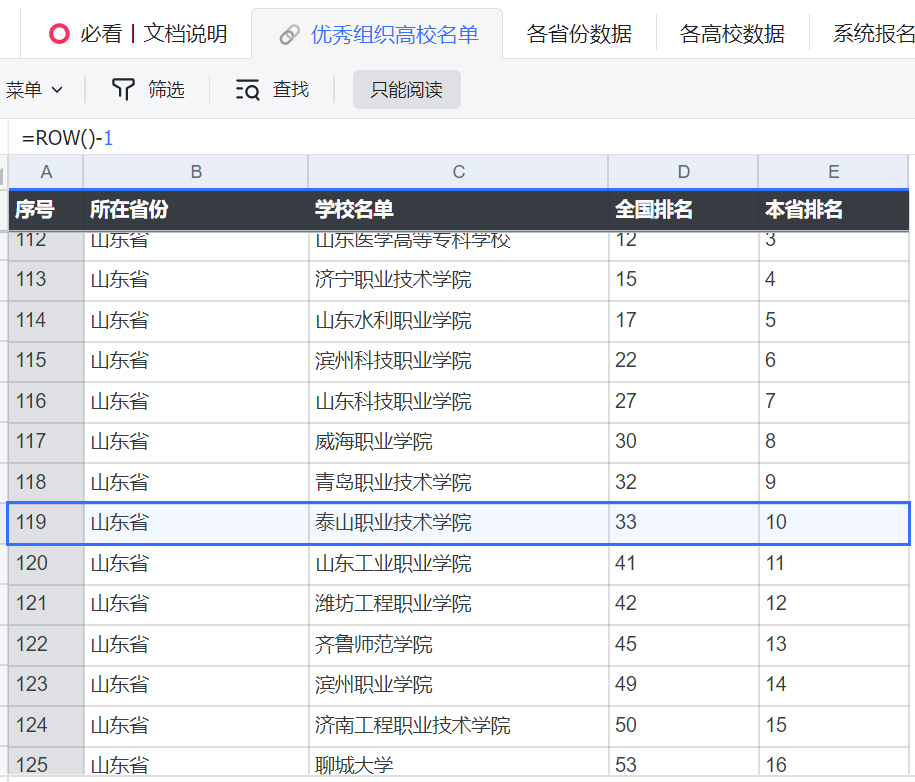915x782 pixels.
Task: Select column A header
Action: coord(46,172)
